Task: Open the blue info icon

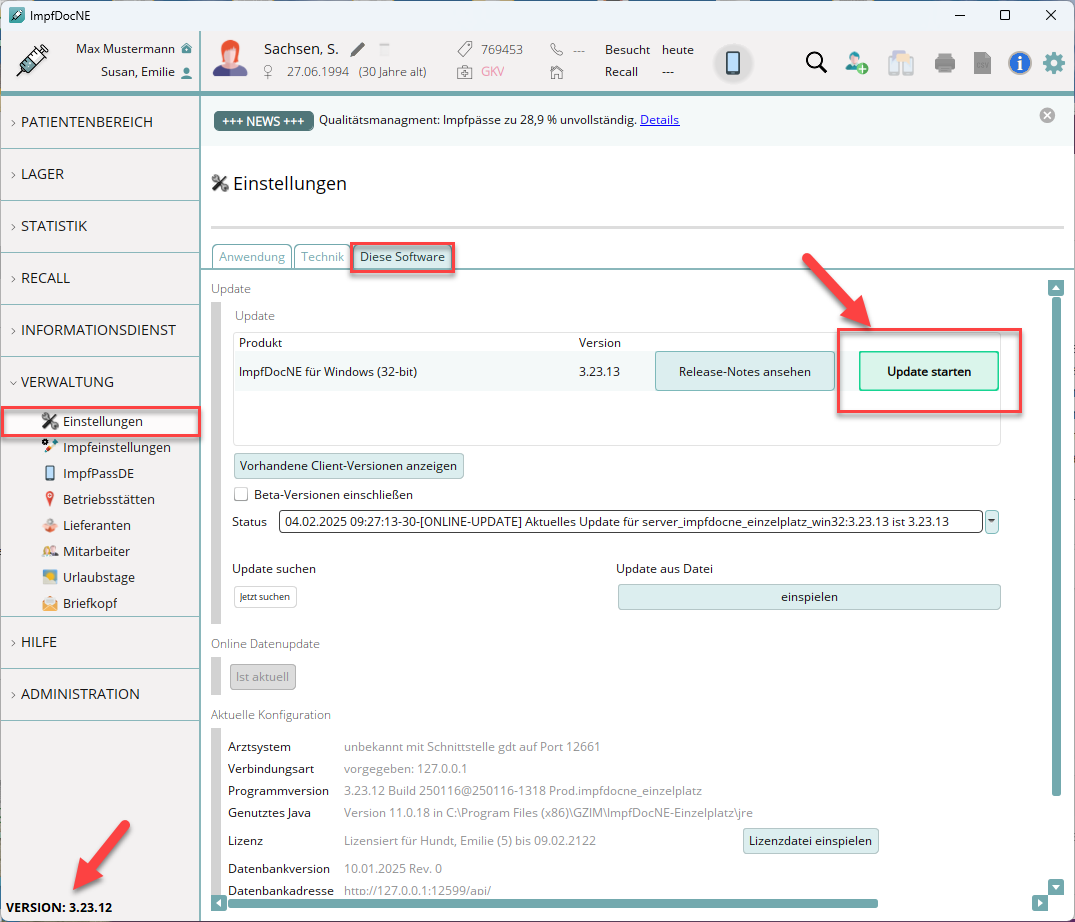Action: click(x=1019, y=63)
